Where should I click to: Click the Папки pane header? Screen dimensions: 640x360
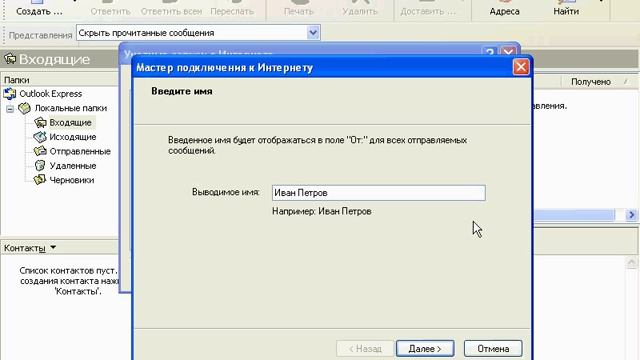pos(60,80)
